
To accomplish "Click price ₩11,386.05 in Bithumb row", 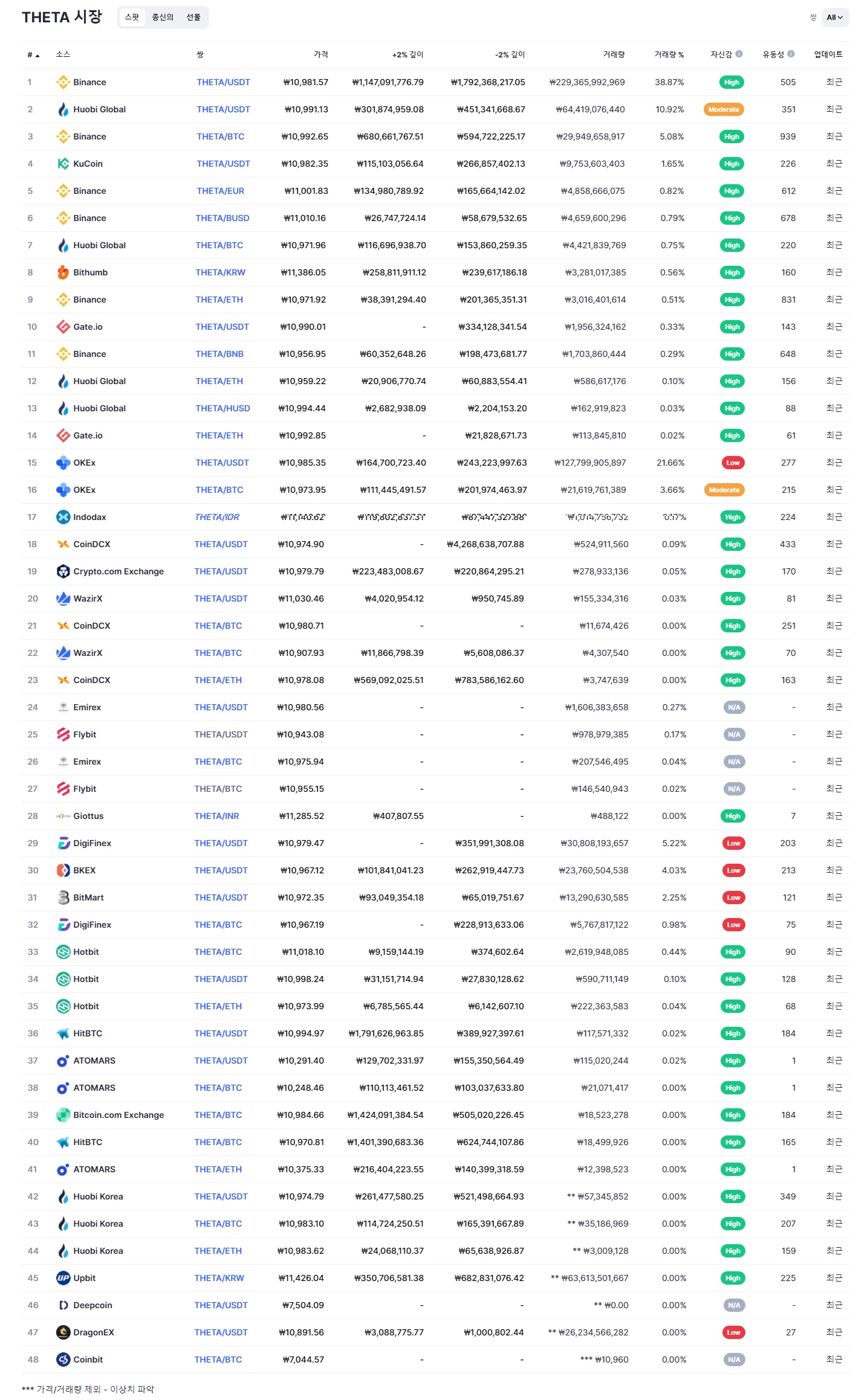I will click(303, 272).
